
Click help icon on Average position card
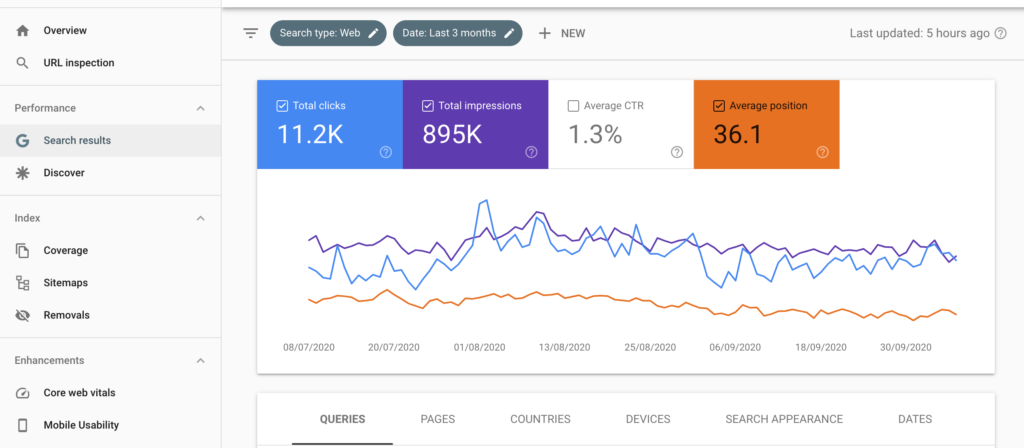(x=822, y=152)
